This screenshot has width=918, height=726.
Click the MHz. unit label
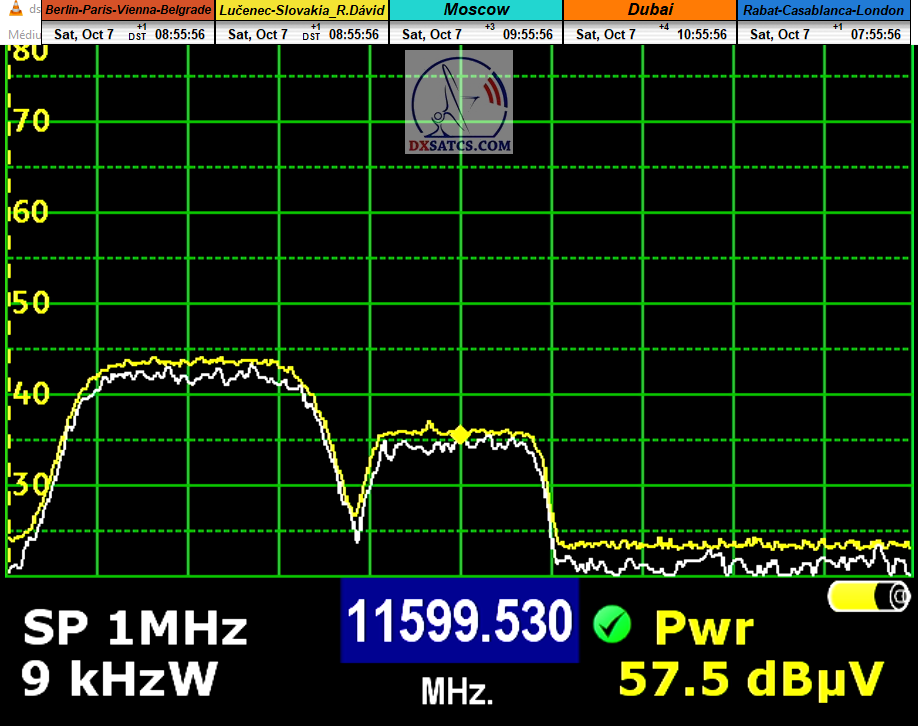(457, 691)
